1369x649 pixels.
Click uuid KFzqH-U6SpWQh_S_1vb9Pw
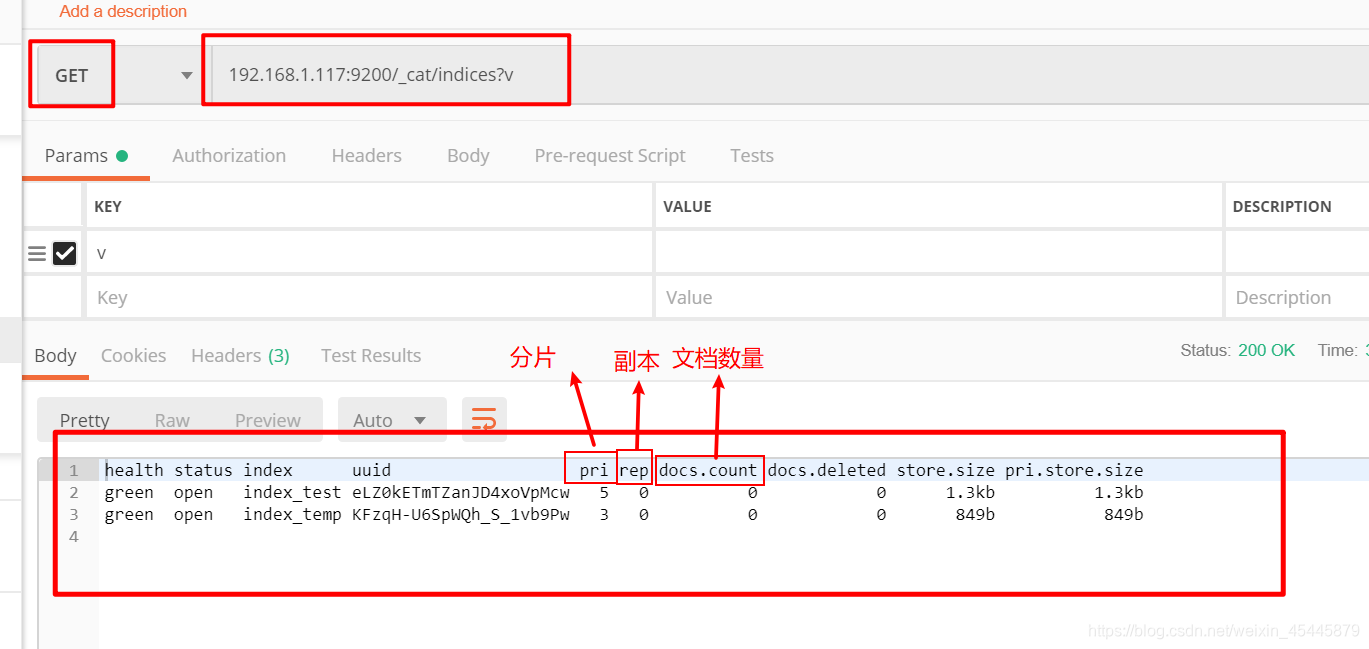(461, 515)
